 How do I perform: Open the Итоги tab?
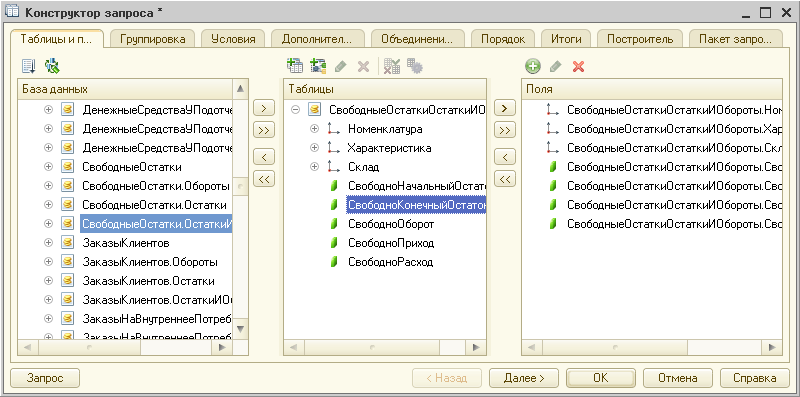566,39
